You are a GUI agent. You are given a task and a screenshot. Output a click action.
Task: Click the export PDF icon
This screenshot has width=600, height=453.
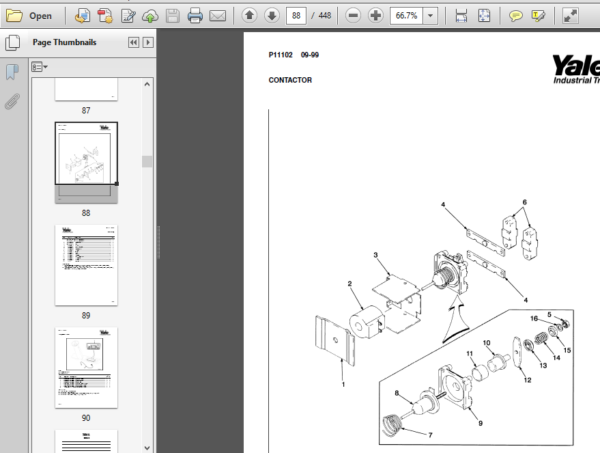105,16
